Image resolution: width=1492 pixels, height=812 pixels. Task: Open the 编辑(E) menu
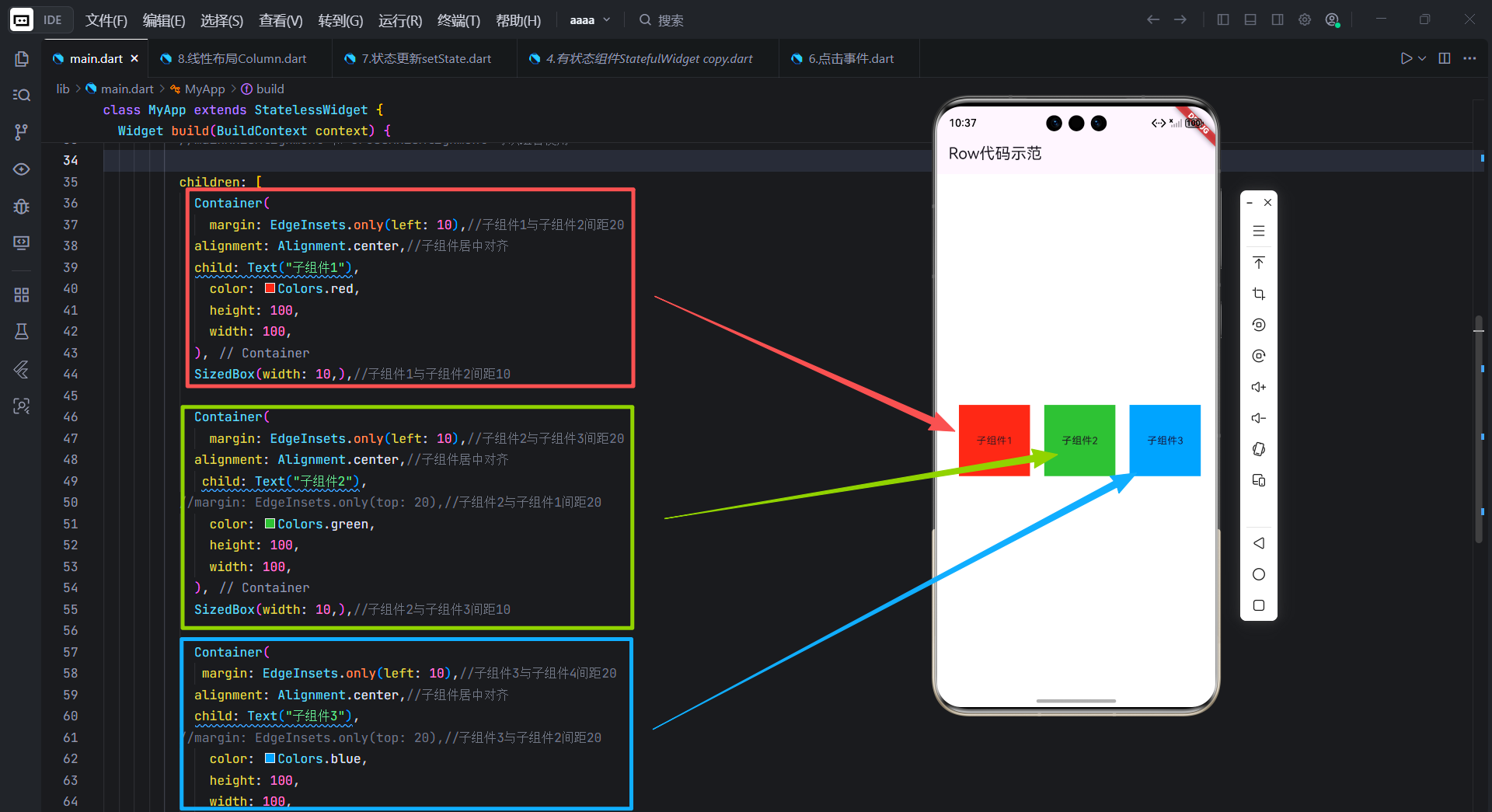[164, 20]
